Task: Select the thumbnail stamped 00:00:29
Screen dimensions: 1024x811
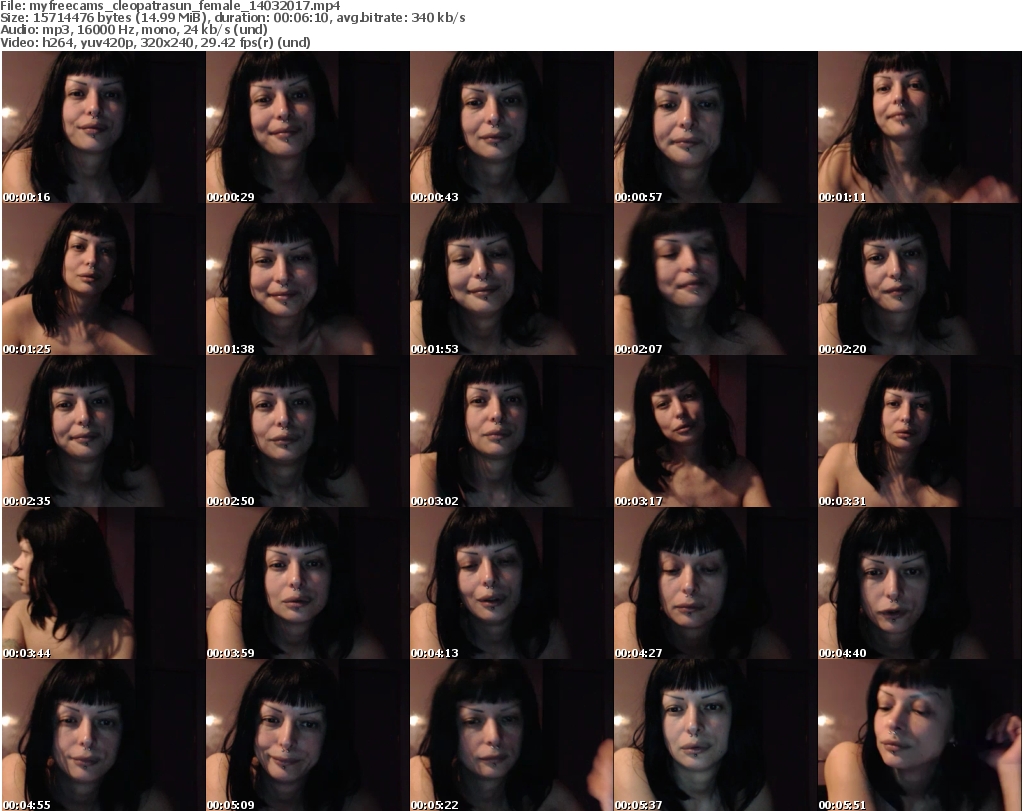Action: point(308,127)
